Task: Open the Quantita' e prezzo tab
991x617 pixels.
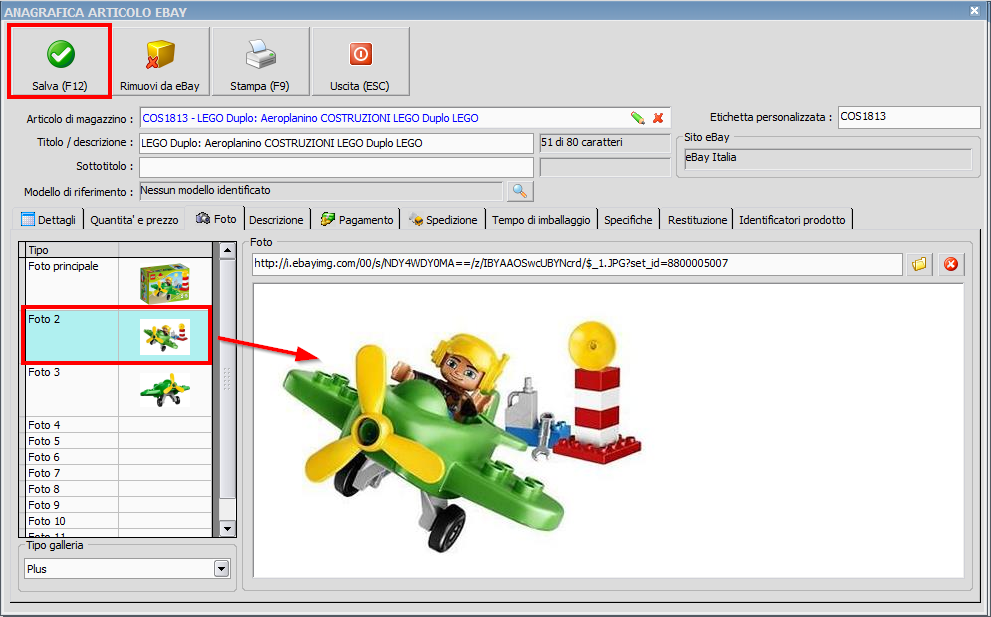Action: [x=134, y=220]
